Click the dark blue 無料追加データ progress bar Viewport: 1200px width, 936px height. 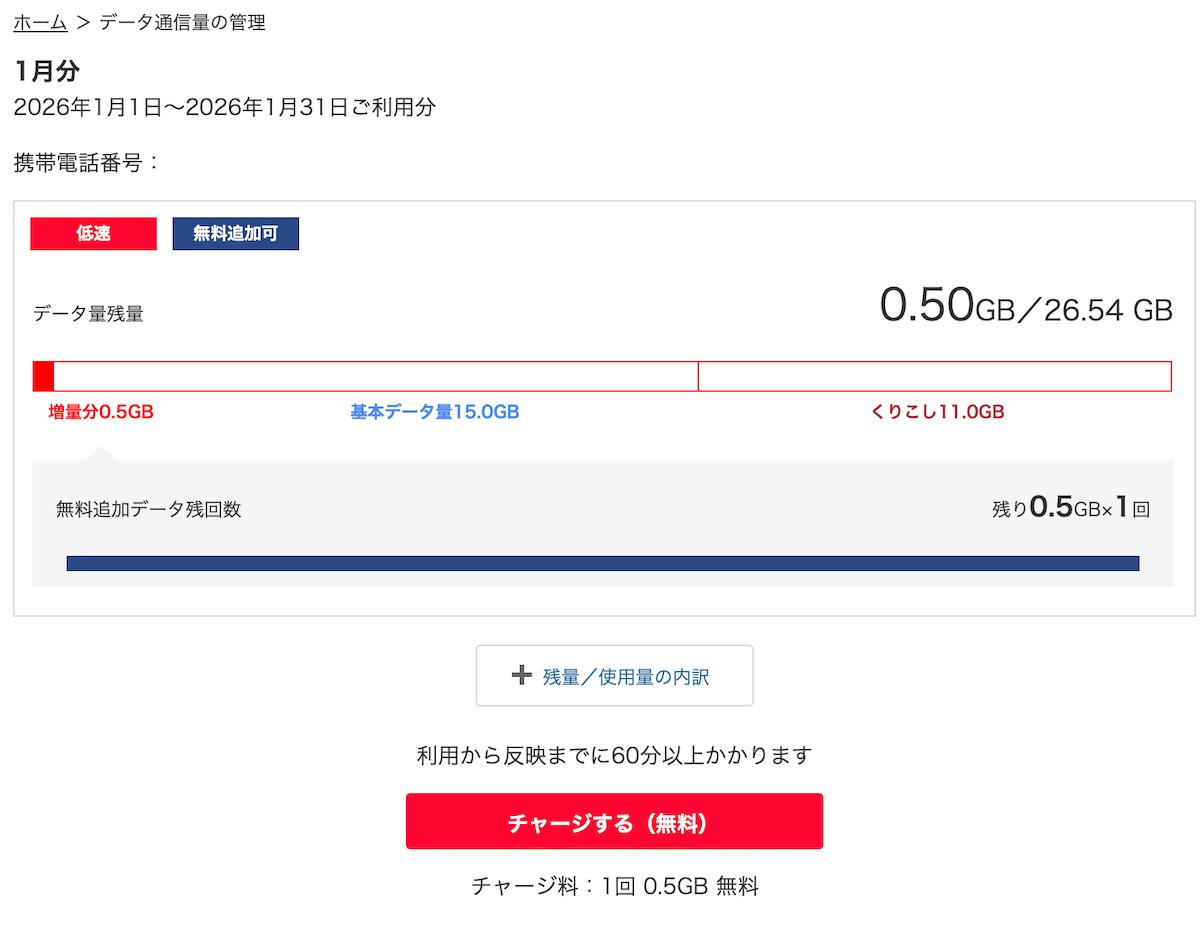click(602, 563)
